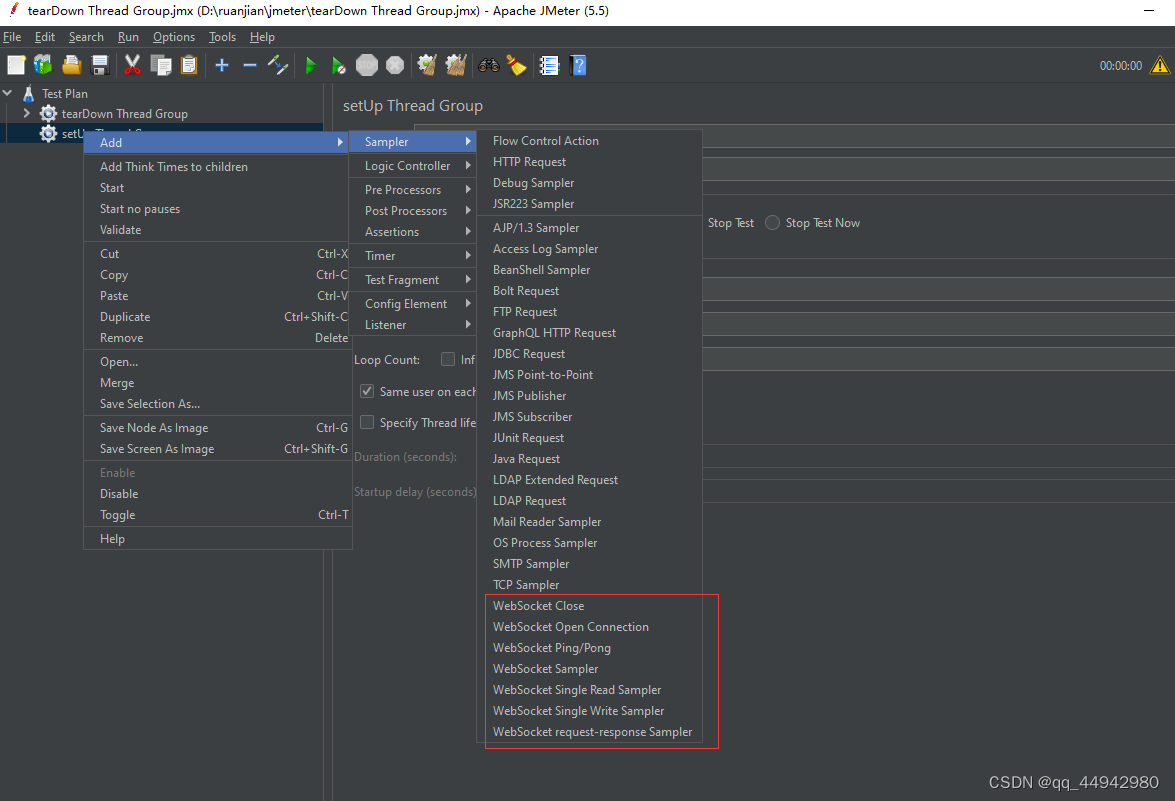The height and width of the screenshot is (801, 1175).
Task: Start the test with green play icon
Action: coord(311,65)
